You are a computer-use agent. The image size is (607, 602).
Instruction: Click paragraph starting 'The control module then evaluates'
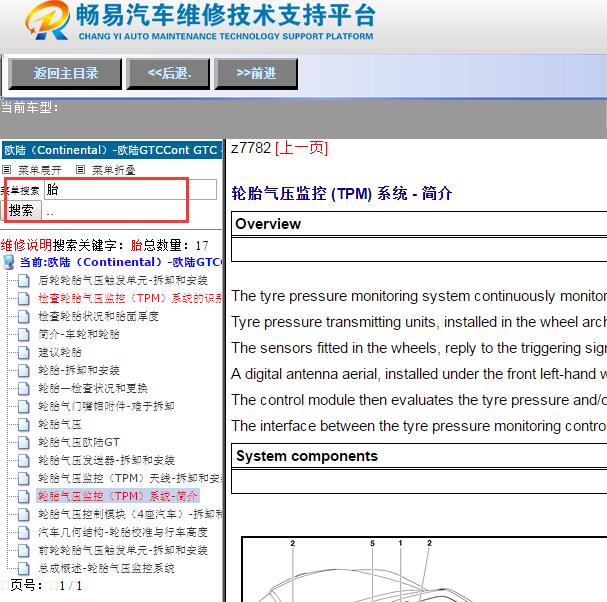419,400
